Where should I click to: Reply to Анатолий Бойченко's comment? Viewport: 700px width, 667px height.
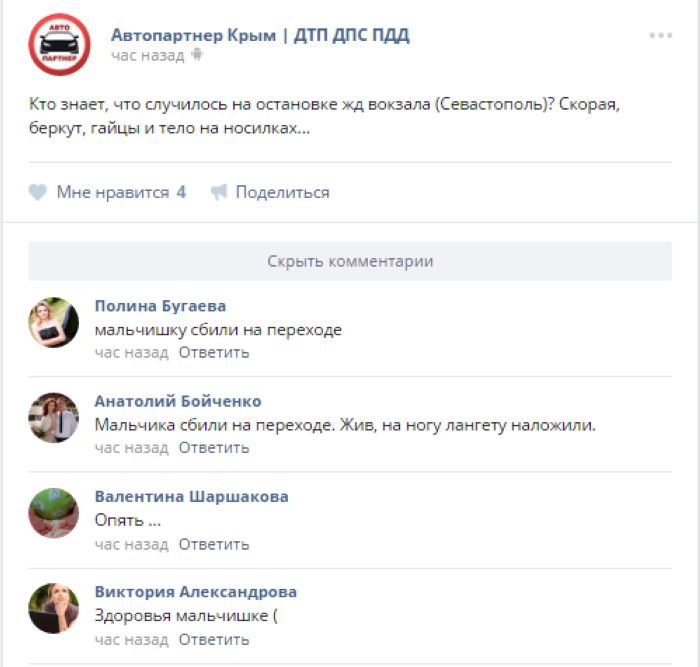214,448
